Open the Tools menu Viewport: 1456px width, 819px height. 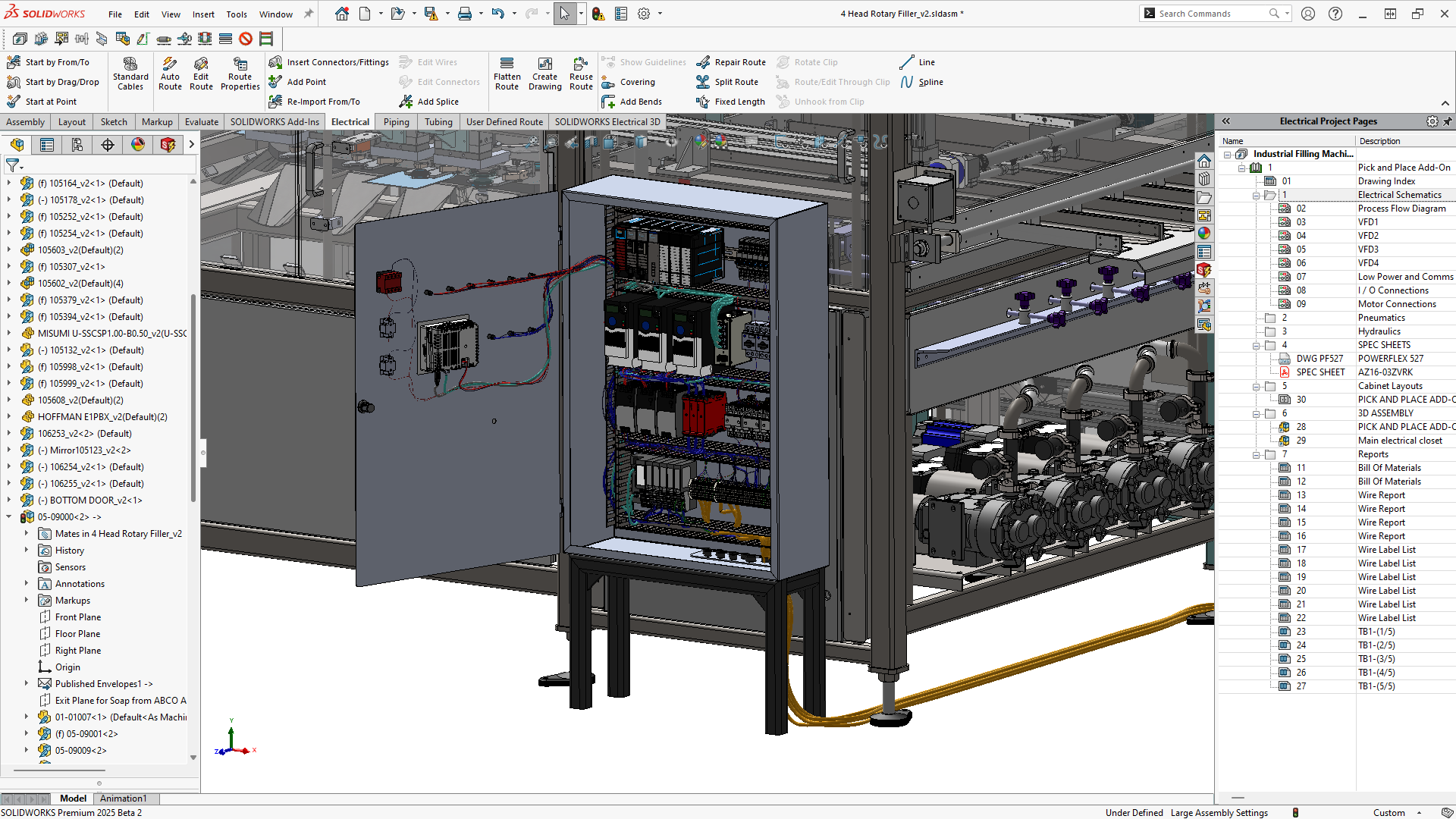(237, 13)
